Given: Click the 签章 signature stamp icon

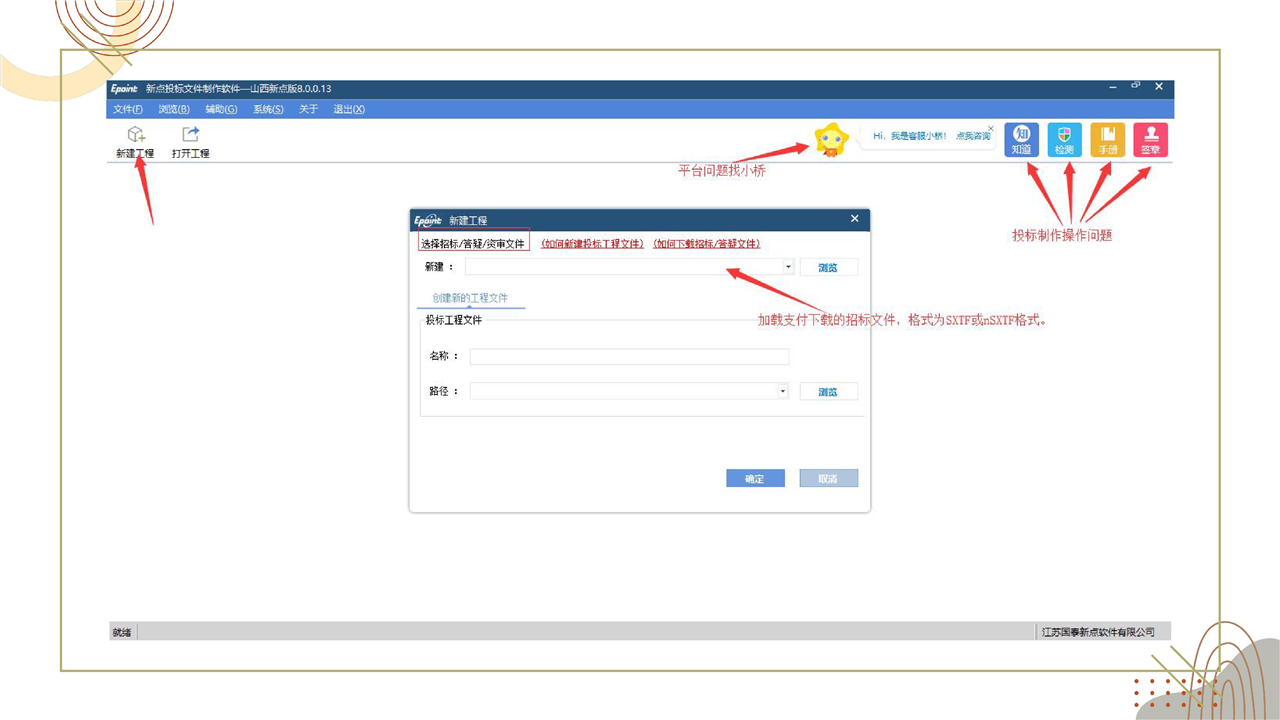Looking at the screenshot, I should [x=1150, y=140].
